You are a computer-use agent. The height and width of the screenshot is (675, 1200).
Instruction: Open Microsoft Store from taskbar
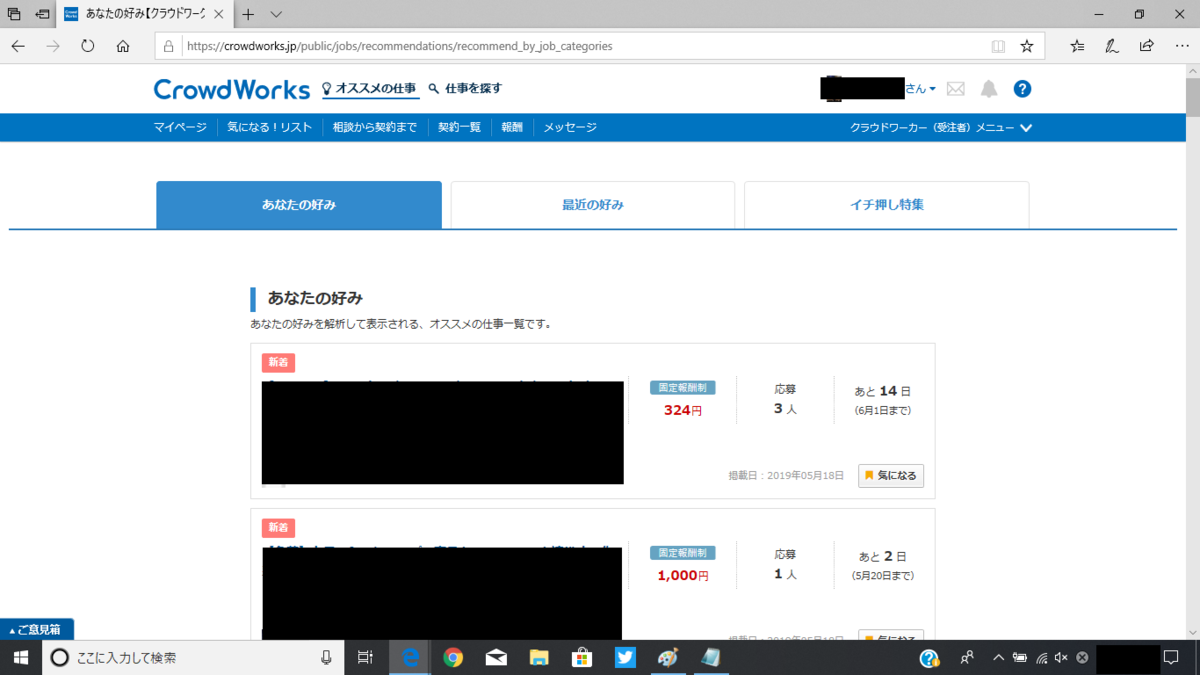tap(582, 657)
